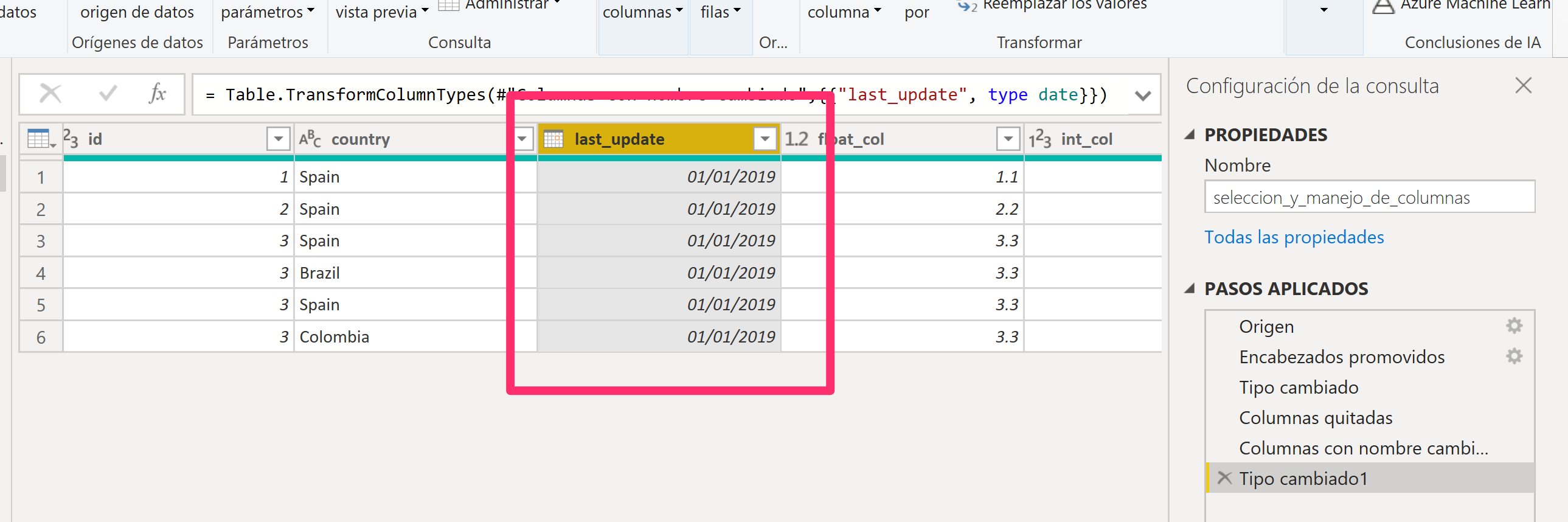Edit the Nombre field with seleccion_y_manejo_de_columnas
Image resolution: width=1568 pixels, height=522 pixels.
tap(1370, 197)
